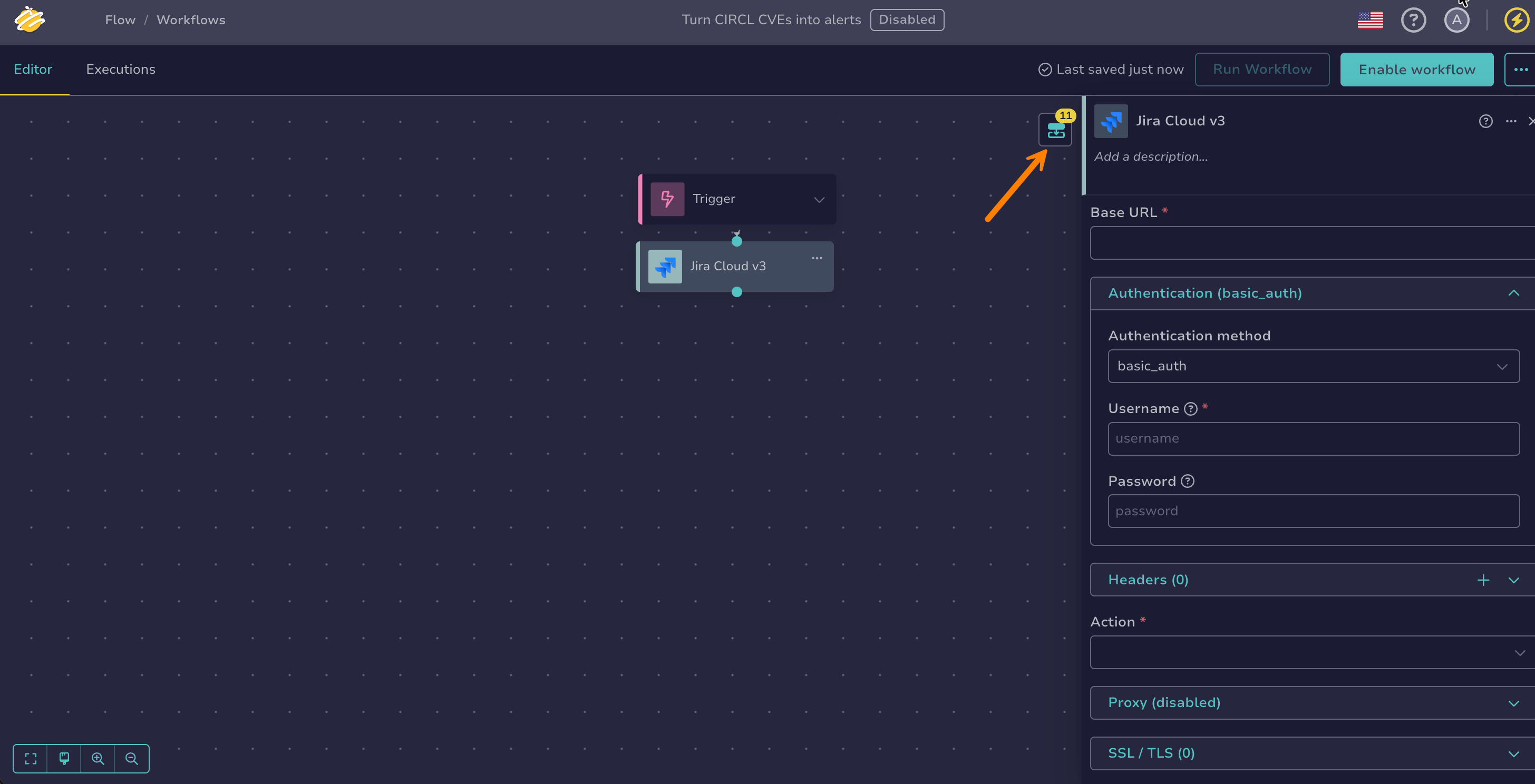Open the Action dropdown

tap(1312, 652)
